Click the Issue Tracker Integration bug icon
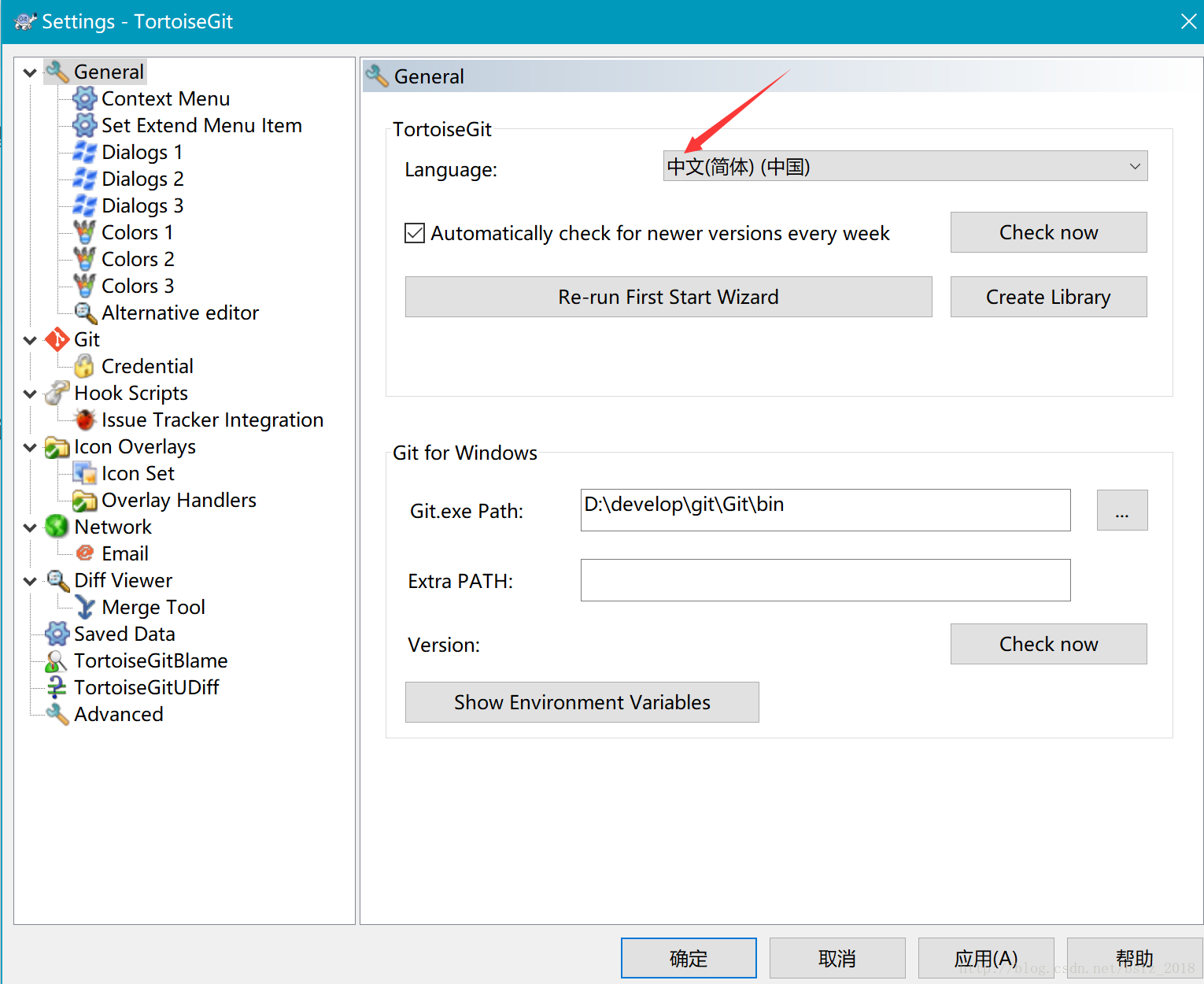 point(84,420)
